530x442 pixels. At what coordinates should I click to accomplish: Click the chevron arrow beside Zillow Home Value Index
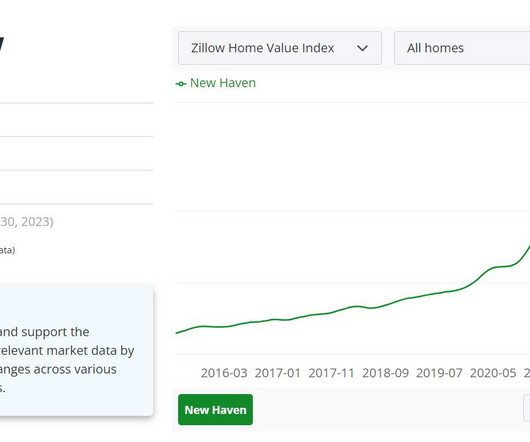362,48
